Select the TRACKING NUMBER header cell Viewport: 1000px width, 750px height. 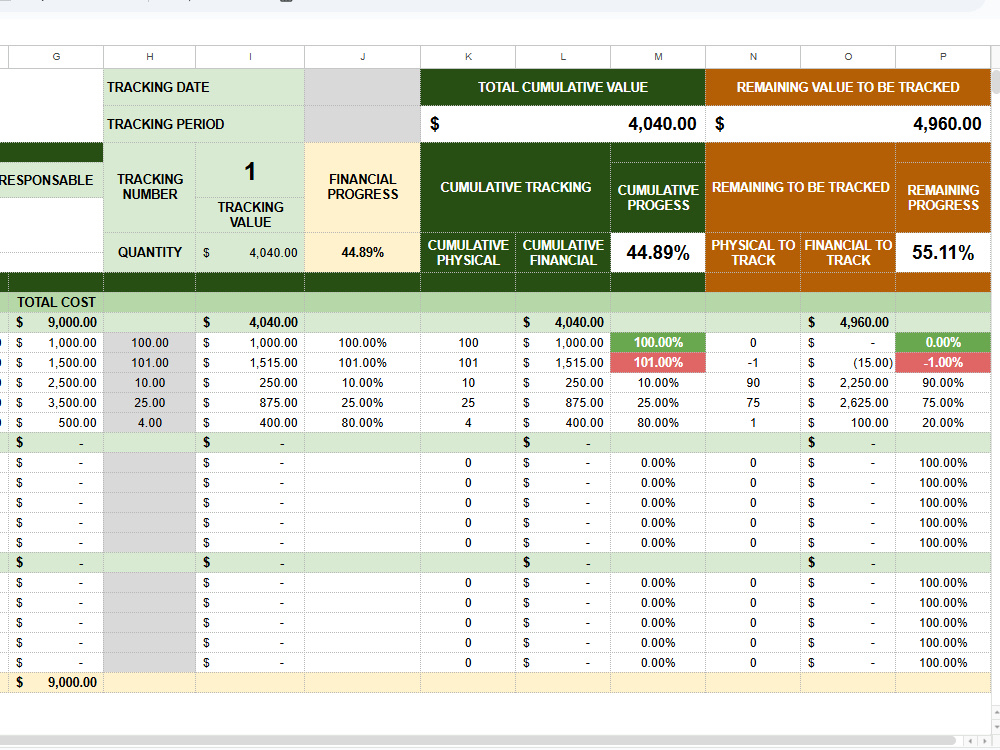150,187
